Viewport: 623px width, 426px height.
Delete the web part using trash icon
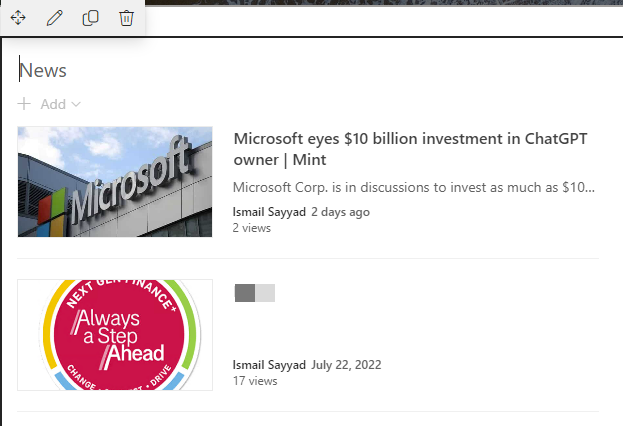point(126,18)
